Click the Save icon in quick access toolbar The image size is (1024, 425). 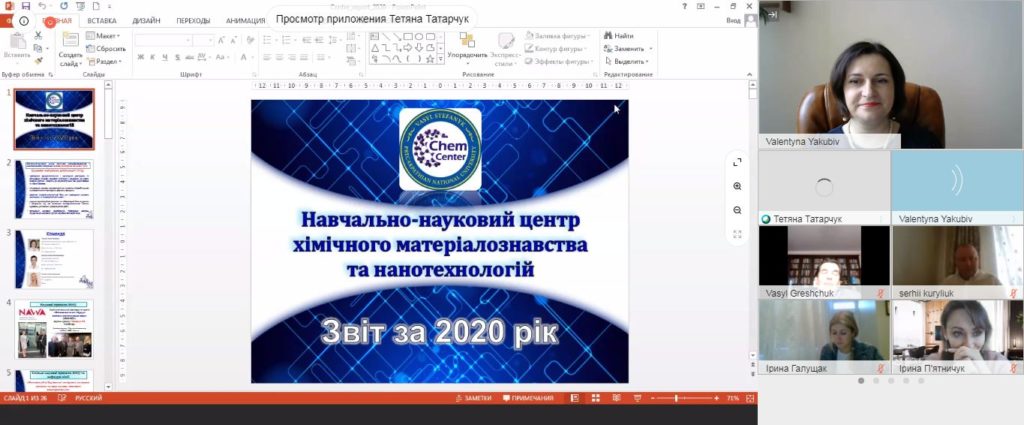click(x=27, y=6)
